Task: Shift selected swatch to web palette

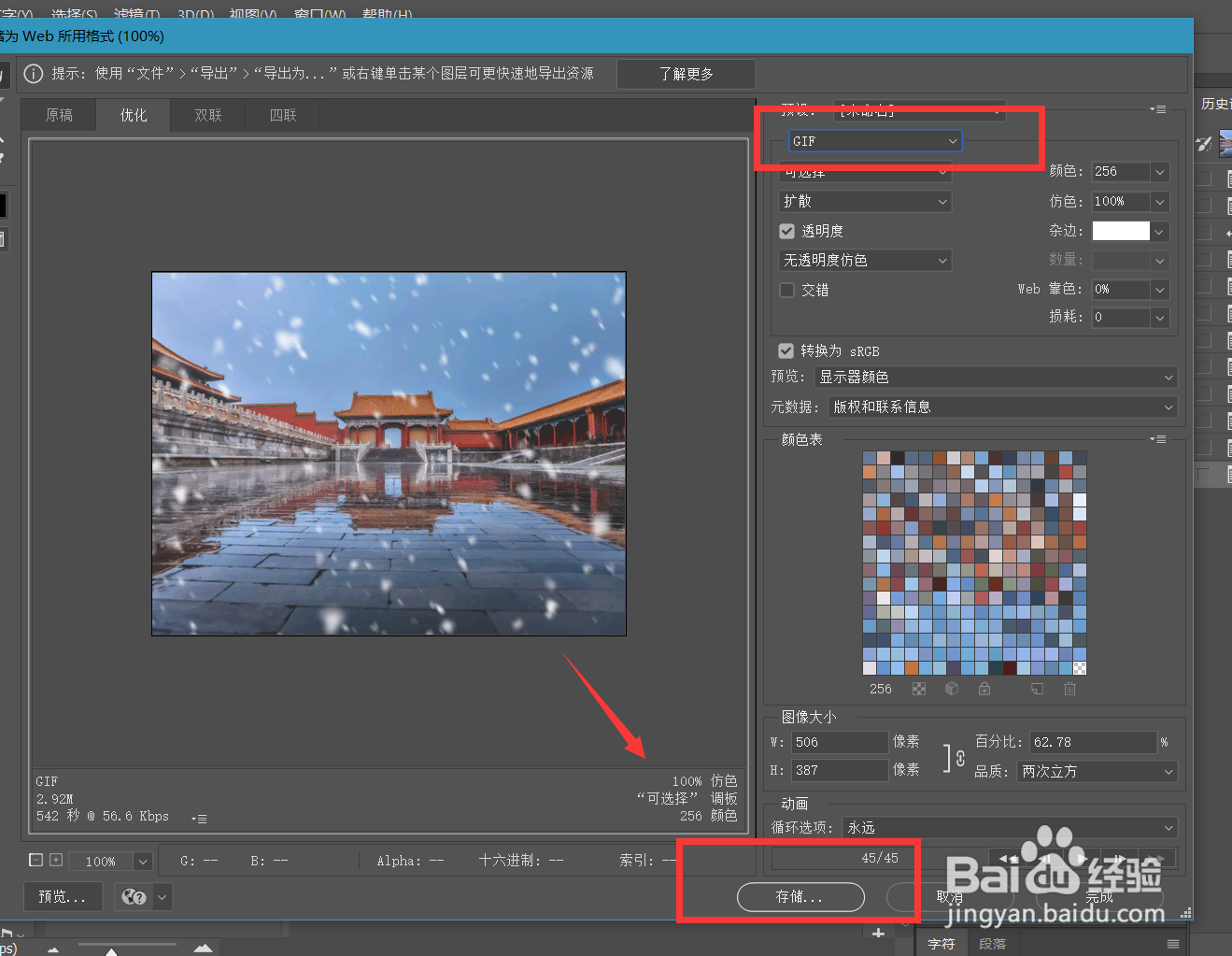Action: (x=952, y=689)
